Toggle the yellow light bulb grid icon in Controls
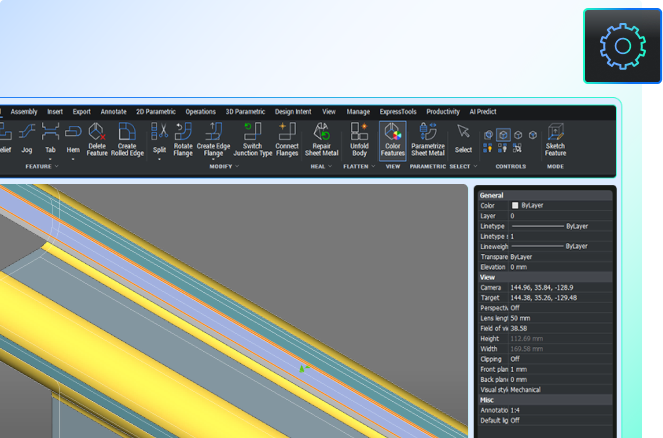 pyautogui.click(x=488, y=148)
